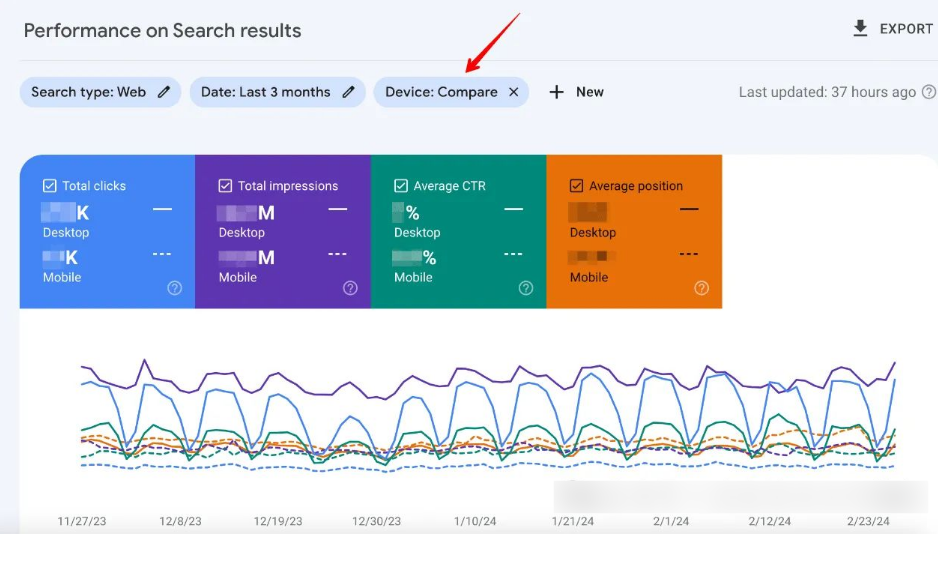This screenshot has width=938, height=561.
Task: Click the EXPORT button label
Action: click(906, 29)
